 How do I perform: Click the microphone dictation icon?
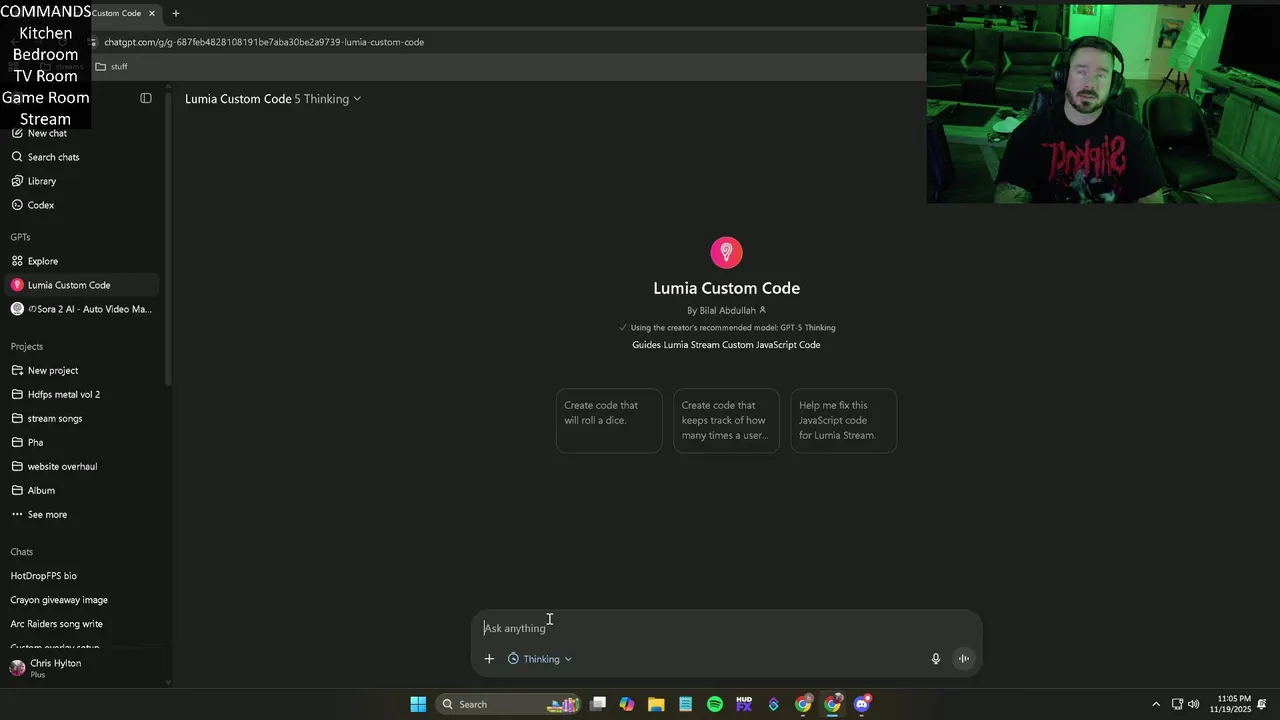pyautogui.click(x=936, y=659)
